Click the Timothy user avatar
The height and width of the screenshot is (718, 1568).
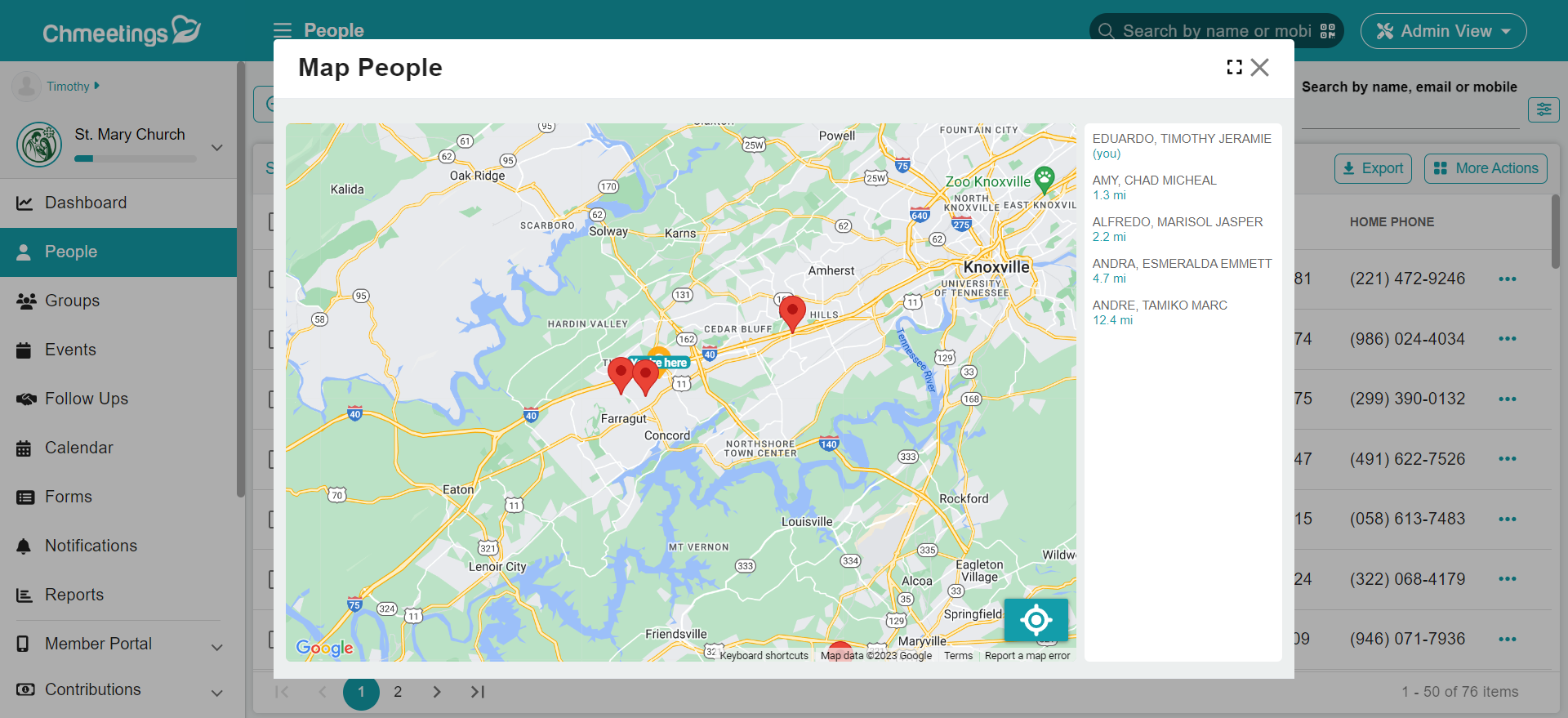click(x=26, y=86)
